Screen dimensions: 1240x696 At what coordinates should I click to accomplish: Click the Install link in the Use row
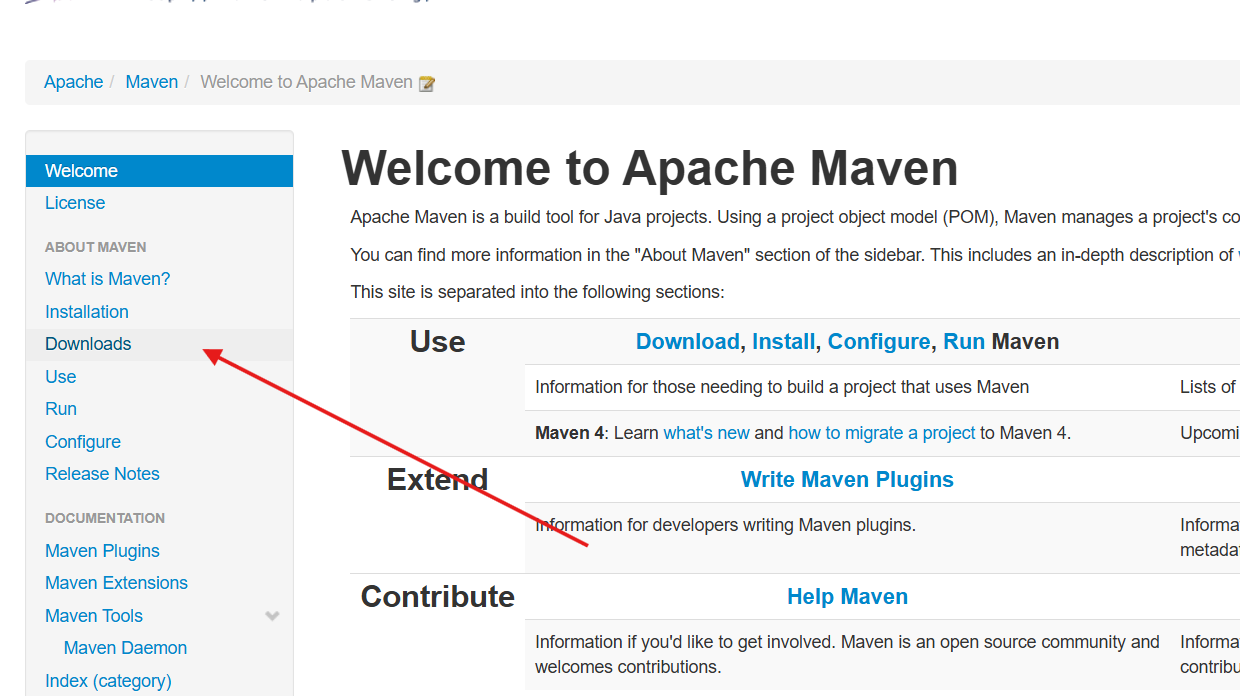(x=784, y=342)
